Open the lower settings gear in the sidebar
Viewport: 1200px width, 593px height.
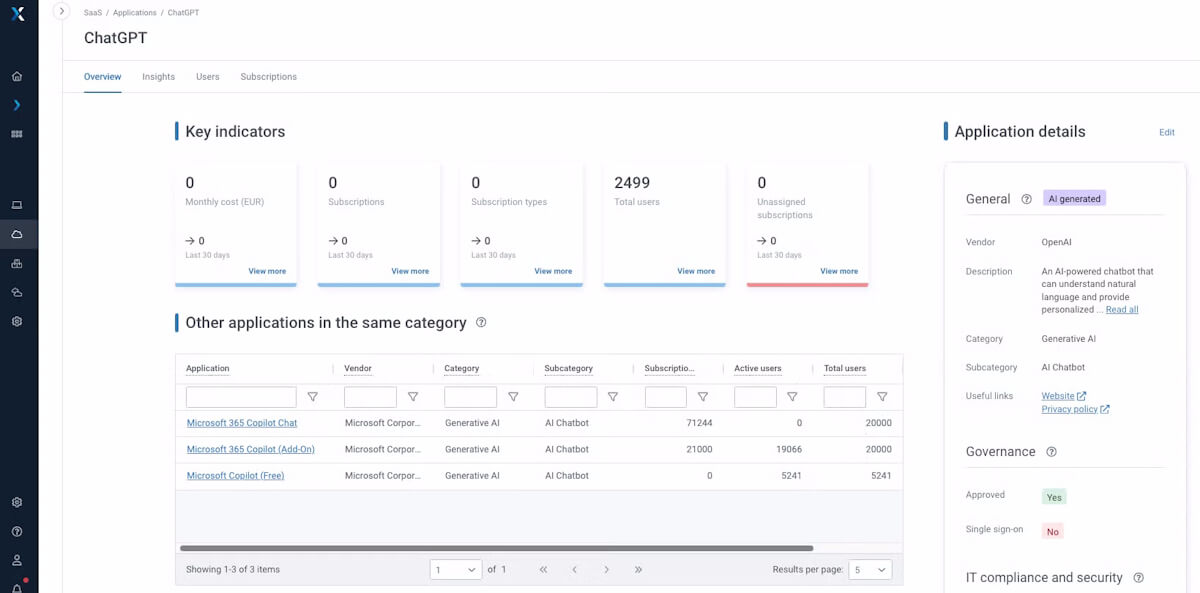[17, 502]
